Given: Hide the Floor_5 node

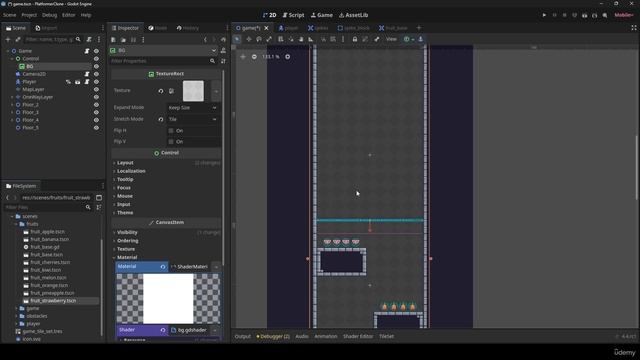Looking at the screenshot, I should (96, 128).
